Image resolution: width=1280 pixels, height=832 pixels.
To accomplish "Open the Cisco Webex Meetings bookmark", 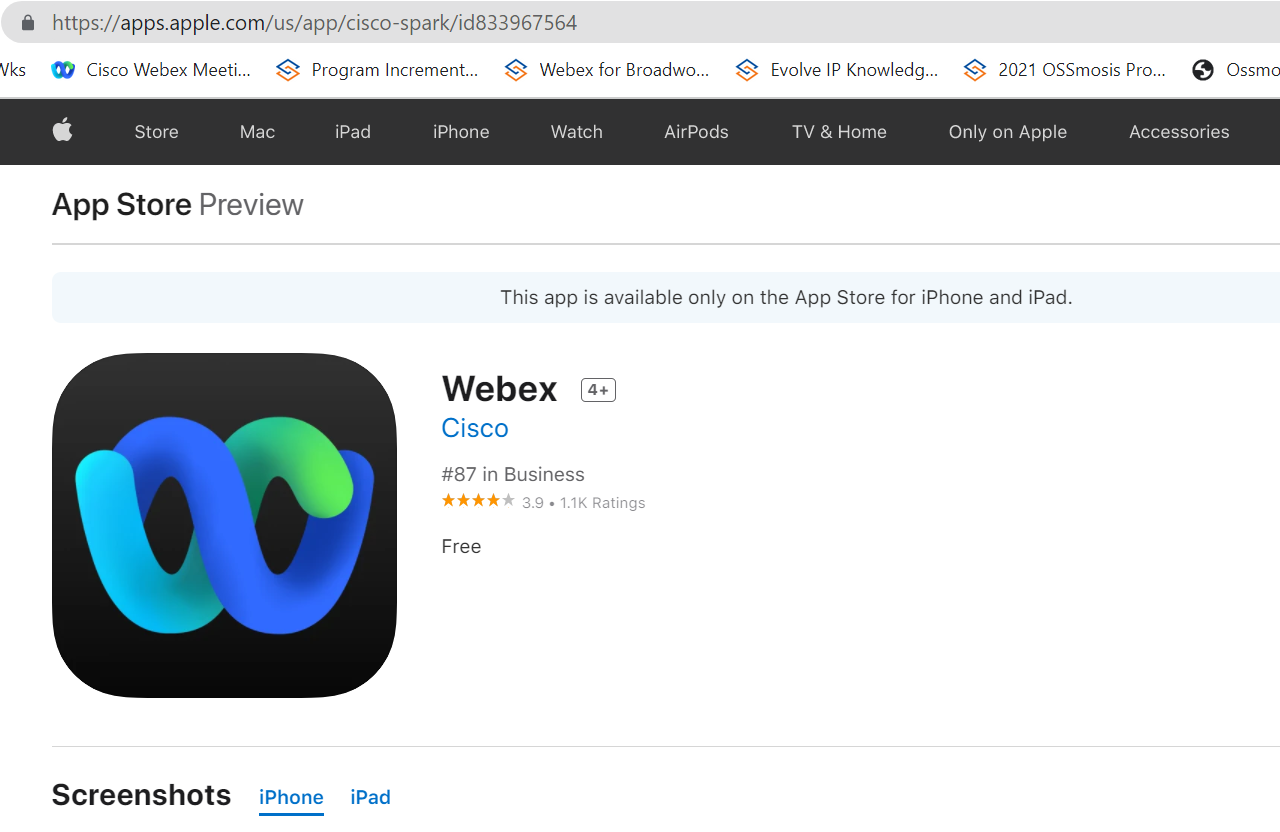I will [x=152, y=70].
